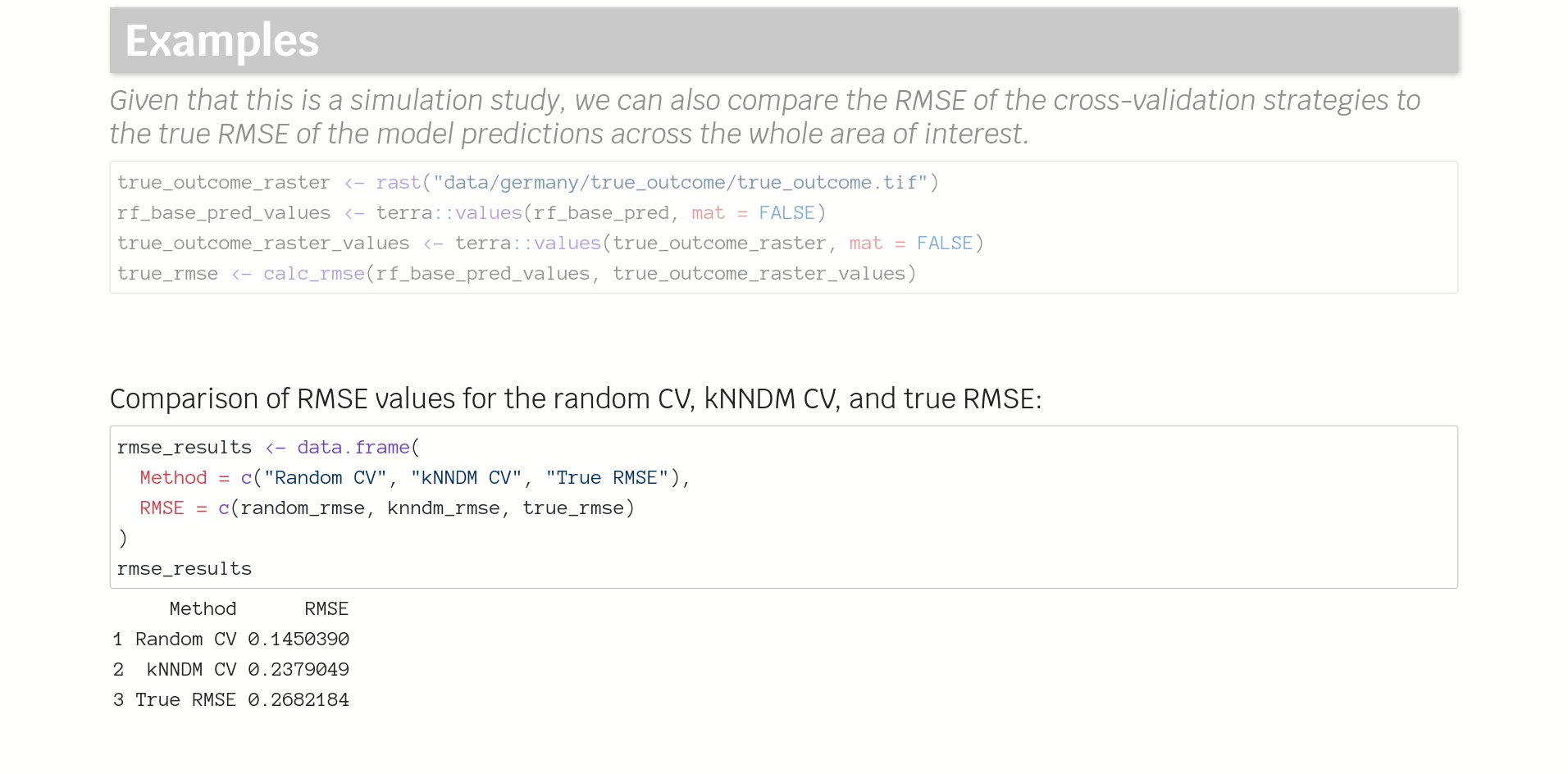Click the first mat = FALSE argument
This screenshot has height=774, width=1568.
(x=753, y=212)
